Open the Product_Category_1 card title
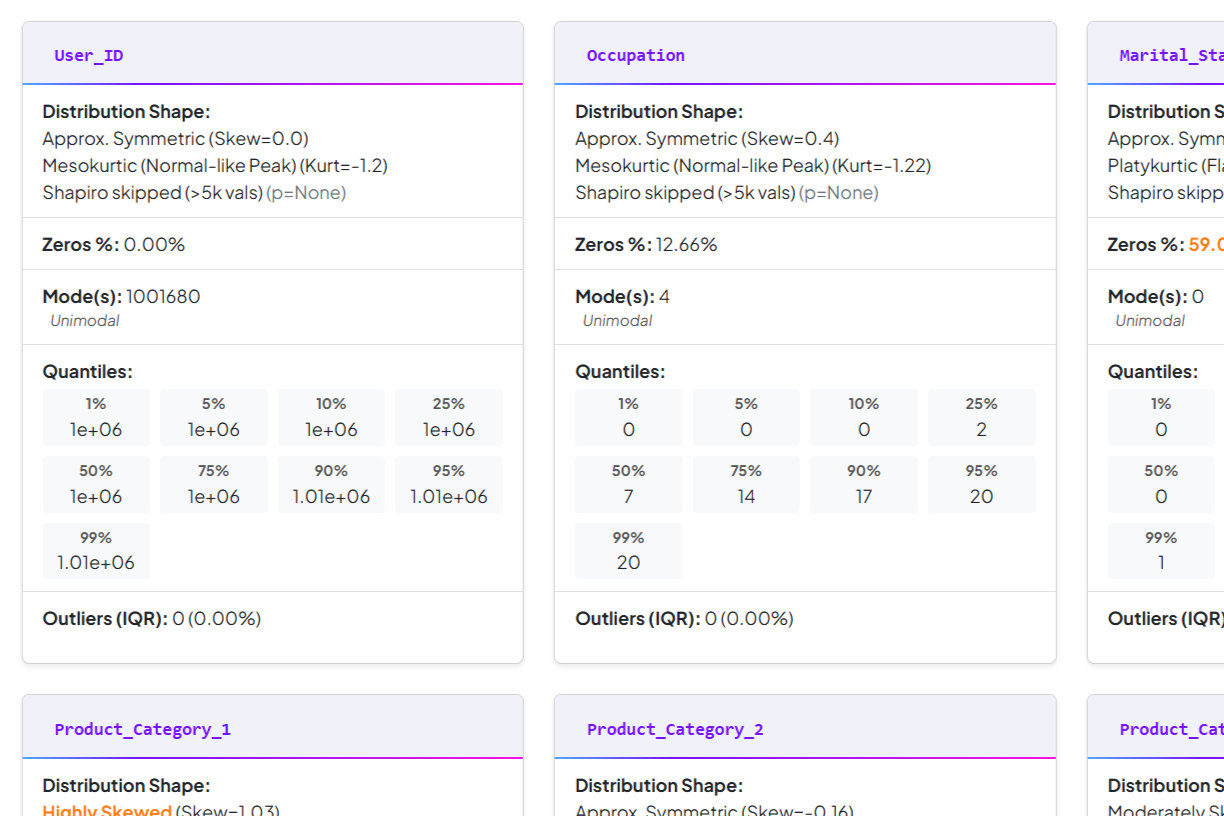The width and height of the screenshot is (1224, 816). pyautogui.click(x=143, y=729)
